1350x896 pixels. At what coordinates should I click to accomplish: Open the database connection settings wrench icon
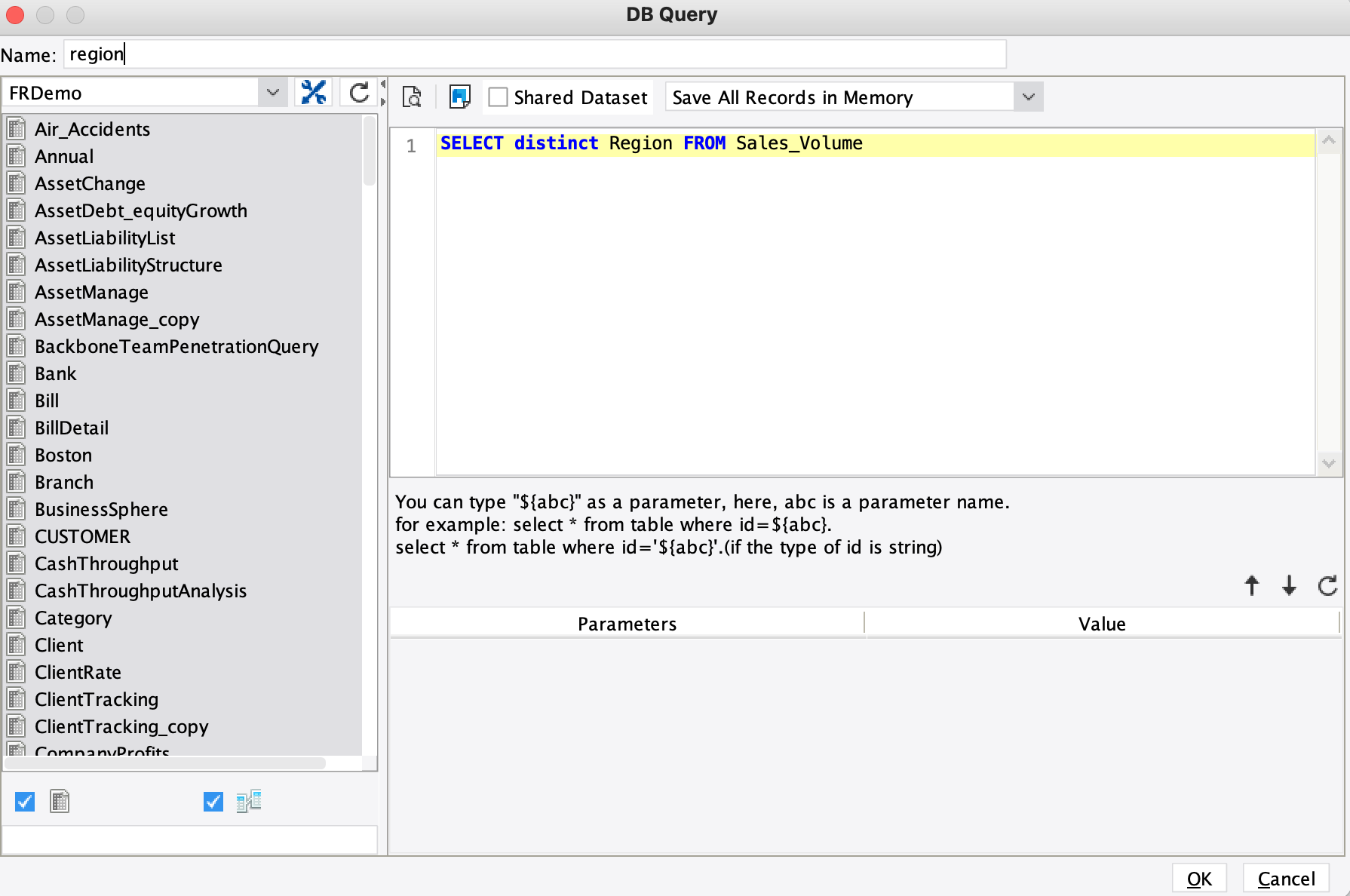(x=314, y=91)
